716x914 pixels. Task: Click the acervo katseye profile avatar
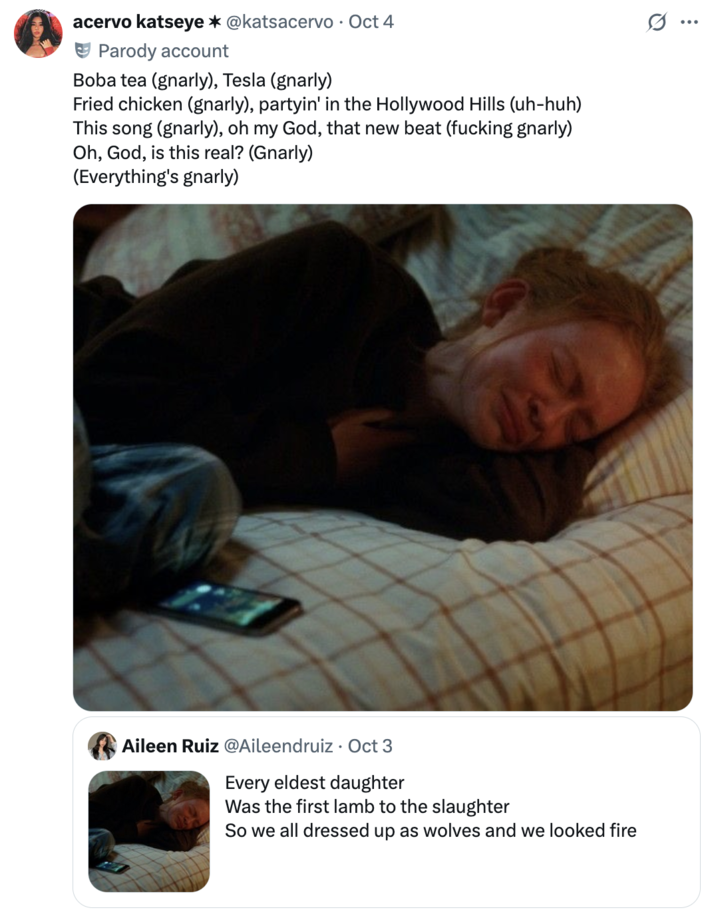38,34
